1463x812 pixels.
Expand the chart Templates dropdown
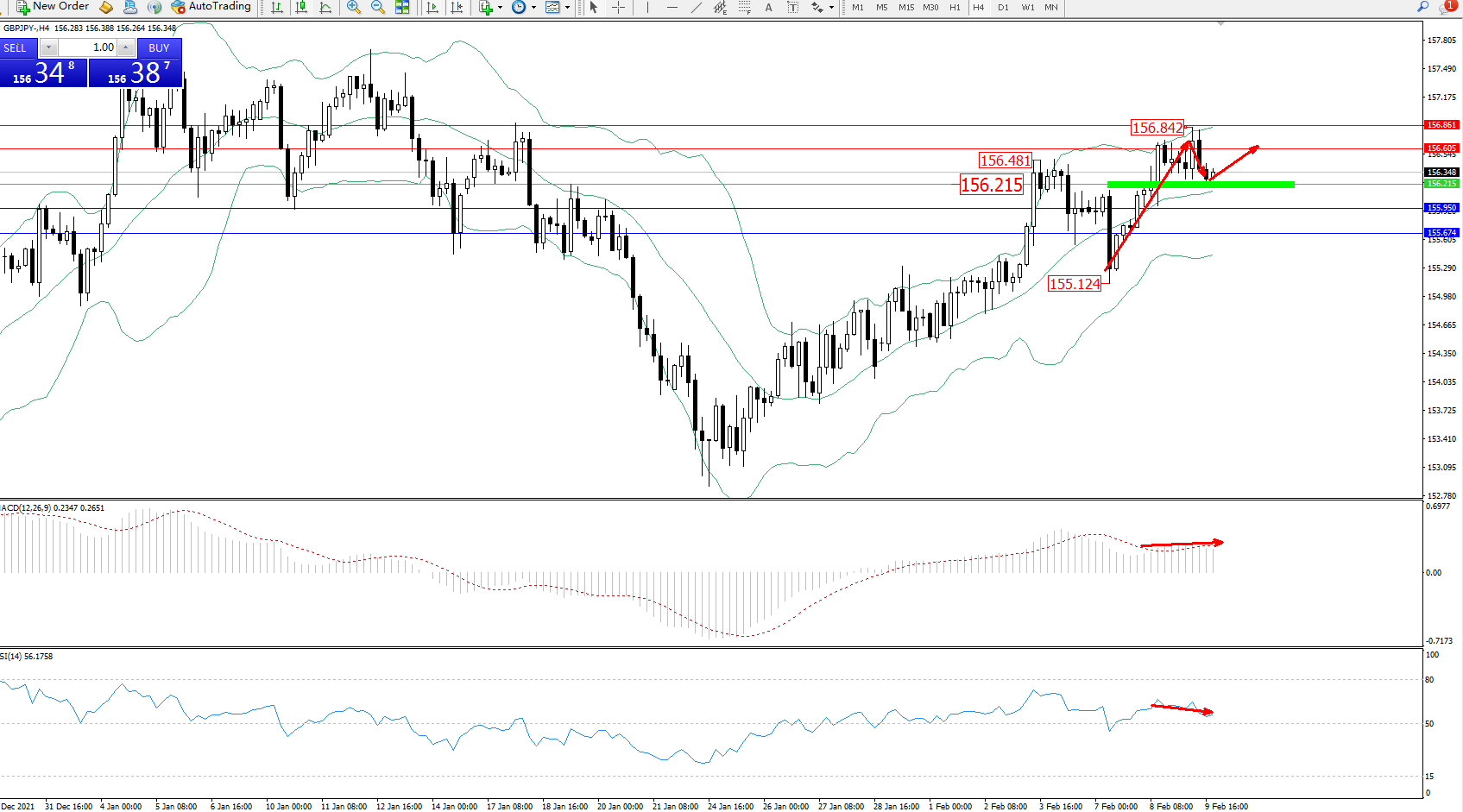tap(567, 7)
